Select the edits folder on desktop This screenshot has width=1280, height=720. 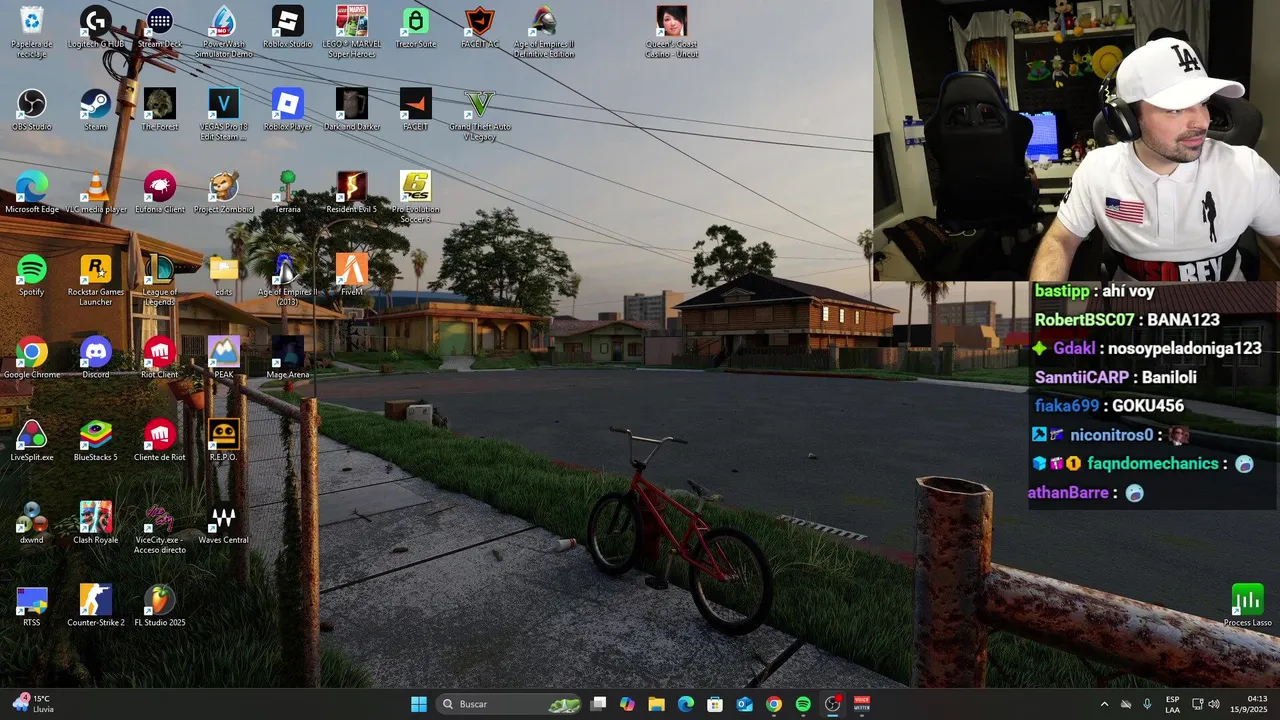click(x=224, y=275)
